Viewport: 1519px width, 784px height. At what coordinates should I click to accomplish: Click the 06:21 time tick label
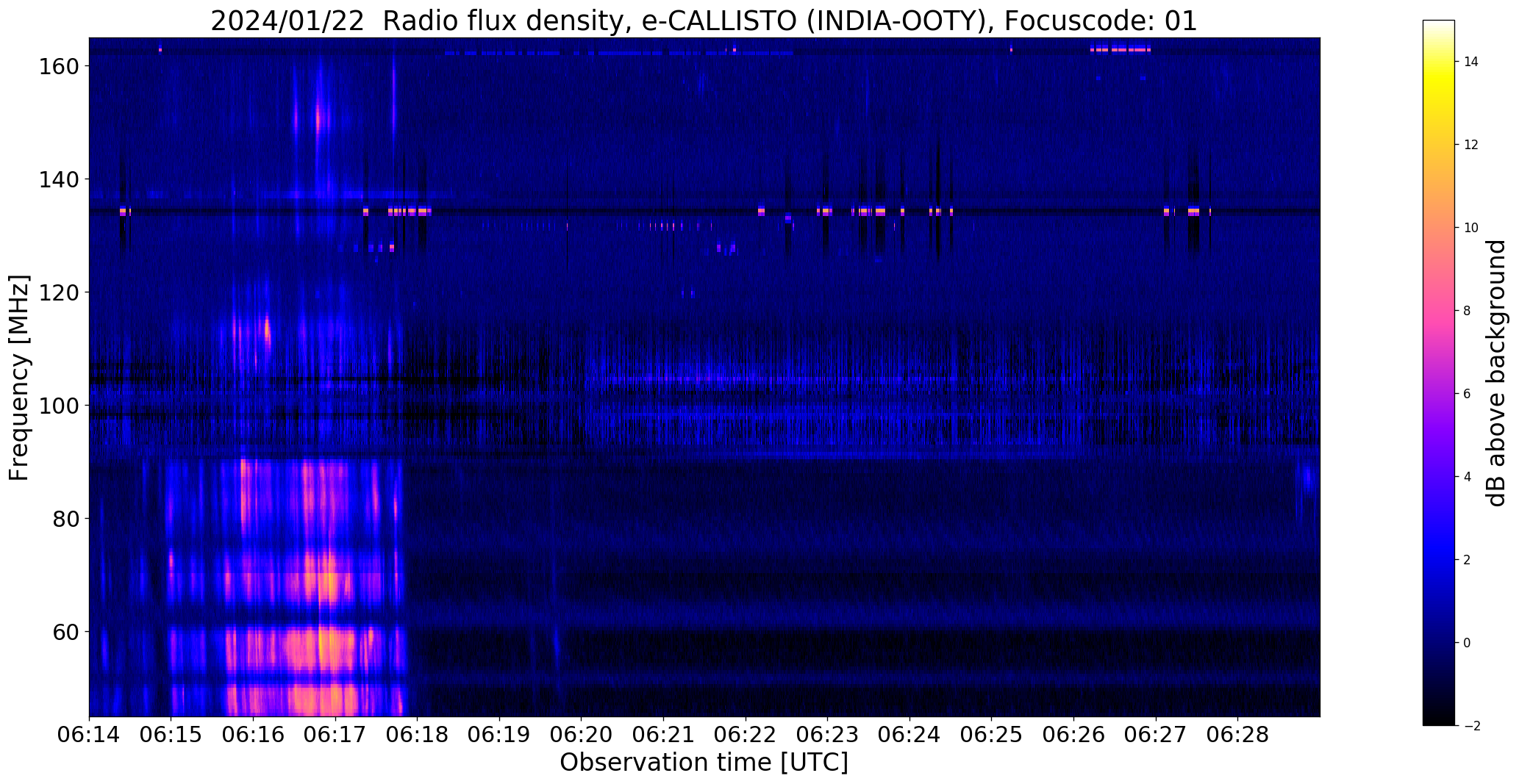664,736
